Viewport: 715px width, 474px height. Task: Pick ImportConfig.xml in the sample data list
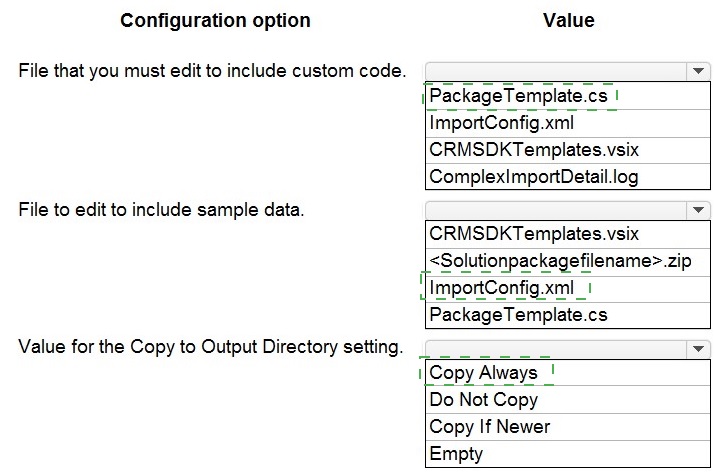point(501,288)
